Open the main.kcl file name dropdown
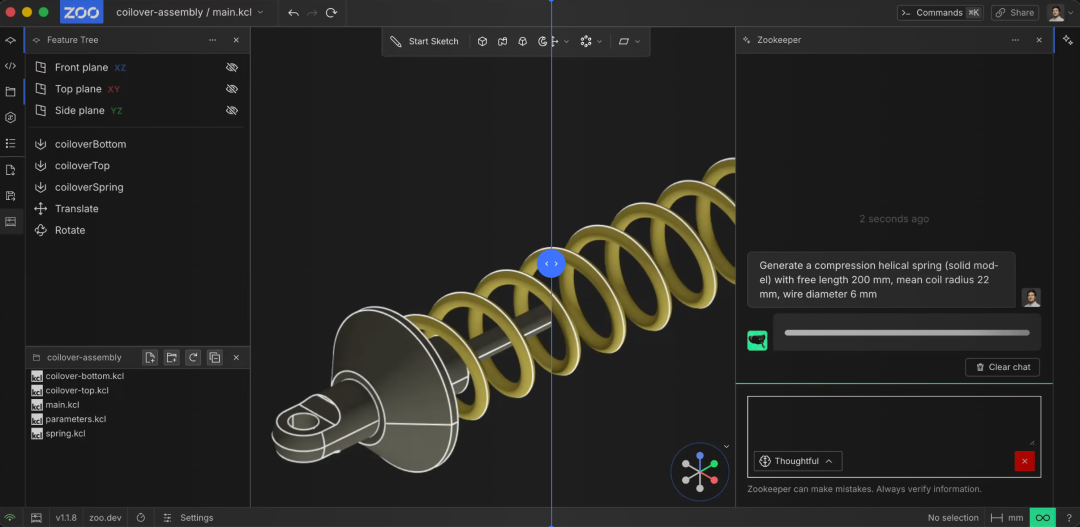The width and height of the screenshot is (1080, 527). click(260, 12)
